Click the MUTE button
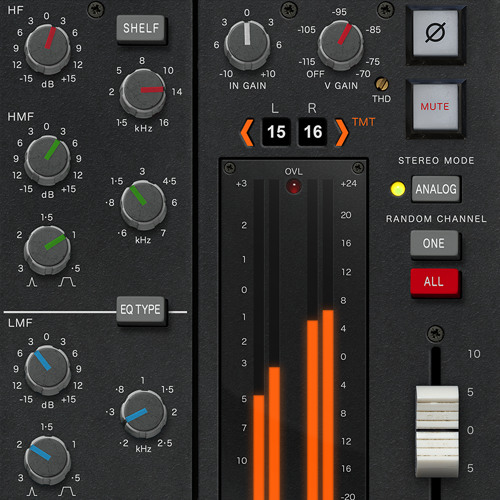500x500 pixels. click(435, 107)
